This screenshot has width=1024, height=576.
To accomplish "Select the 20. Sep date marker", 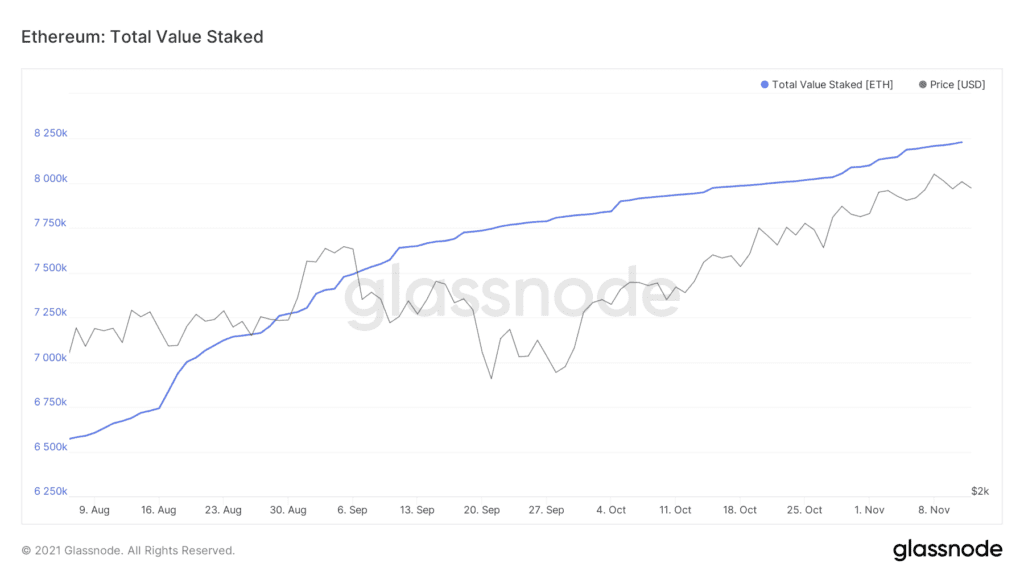I will point(482,510).
